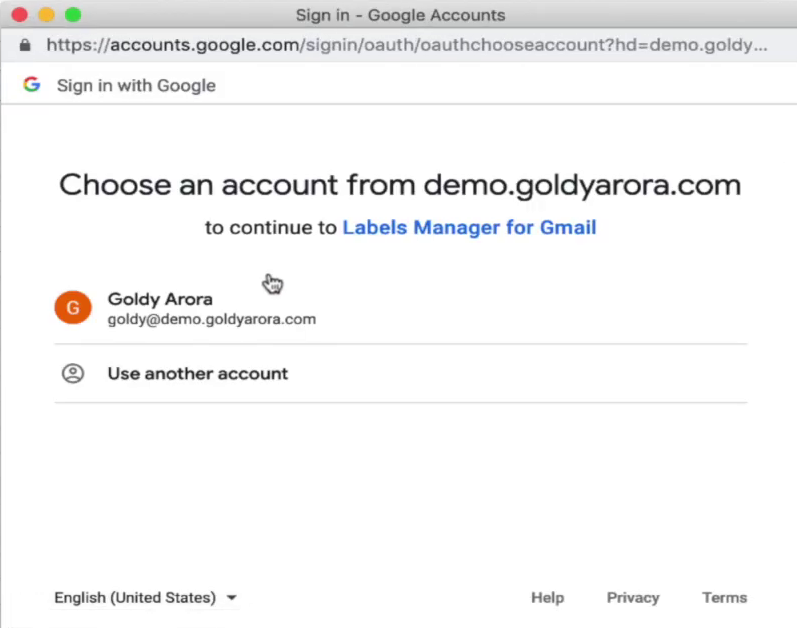Image resolution: width=797 pixels, height=628 pixels.
Task: Click the Sign in - Google Accounts title
Action: pyautogui.click(x=401, y=15)
